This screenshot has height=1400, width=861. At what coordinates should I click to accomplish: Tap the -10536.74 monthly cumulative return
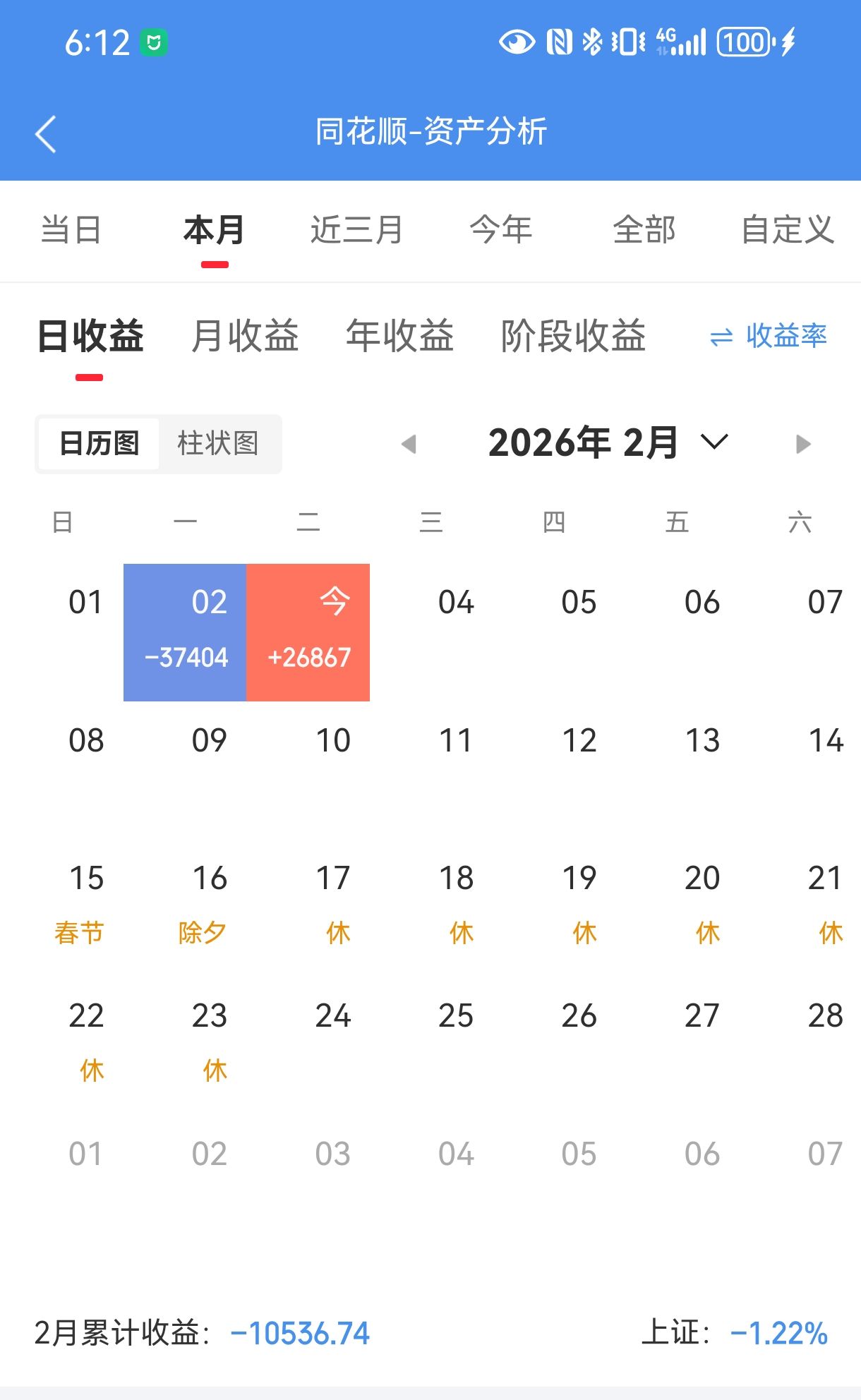pyautogui.click(x=300, y=1334)
